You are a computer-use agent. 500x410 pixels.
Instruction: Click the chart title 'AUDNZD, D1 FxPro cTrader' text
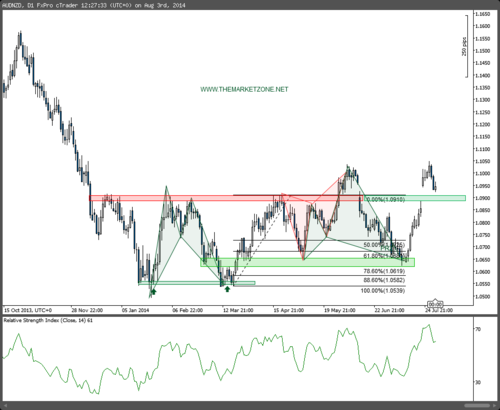(x=41, y=5)
